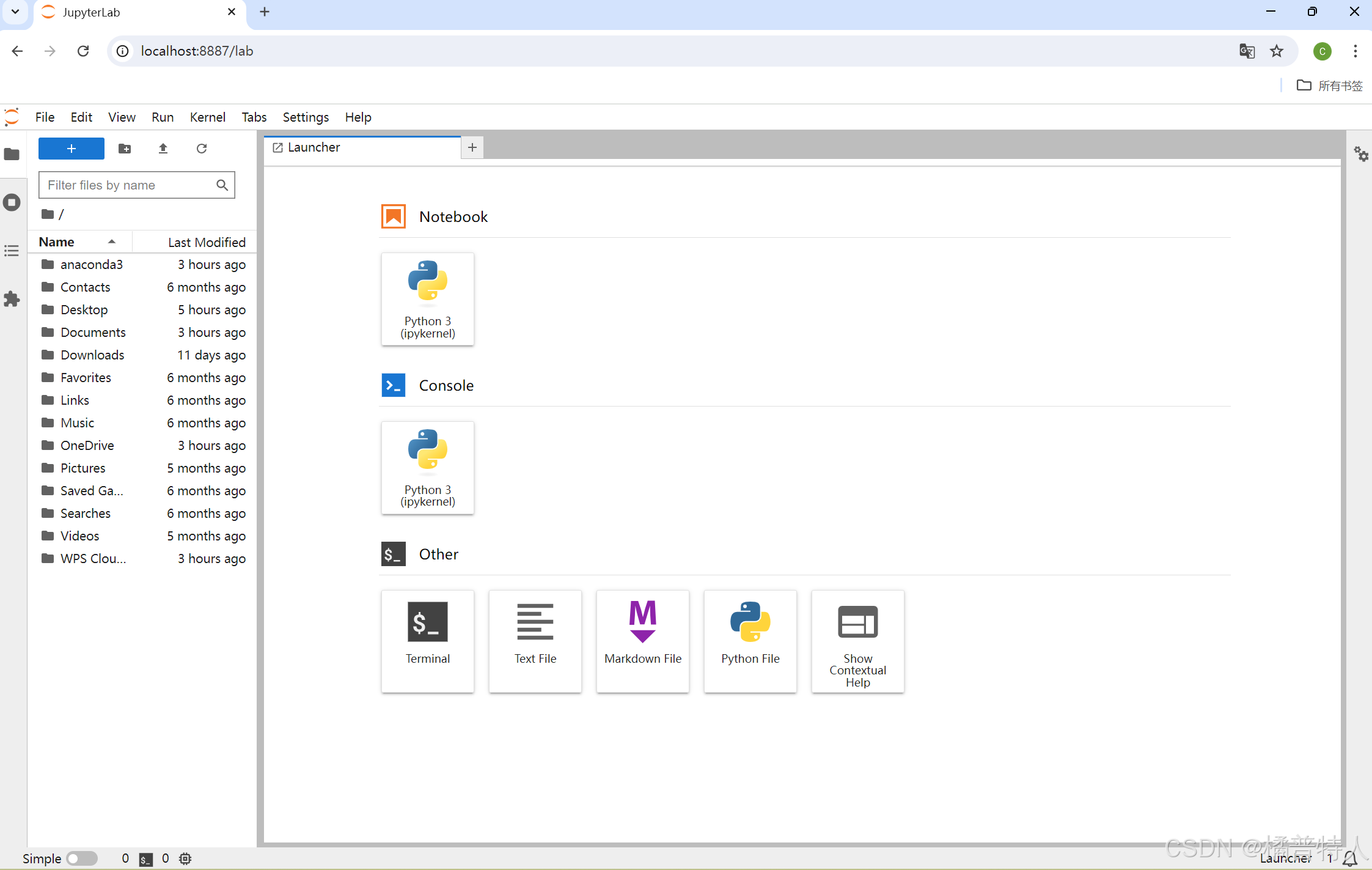
Task: Select the Music folder
Action: point(142,422)
